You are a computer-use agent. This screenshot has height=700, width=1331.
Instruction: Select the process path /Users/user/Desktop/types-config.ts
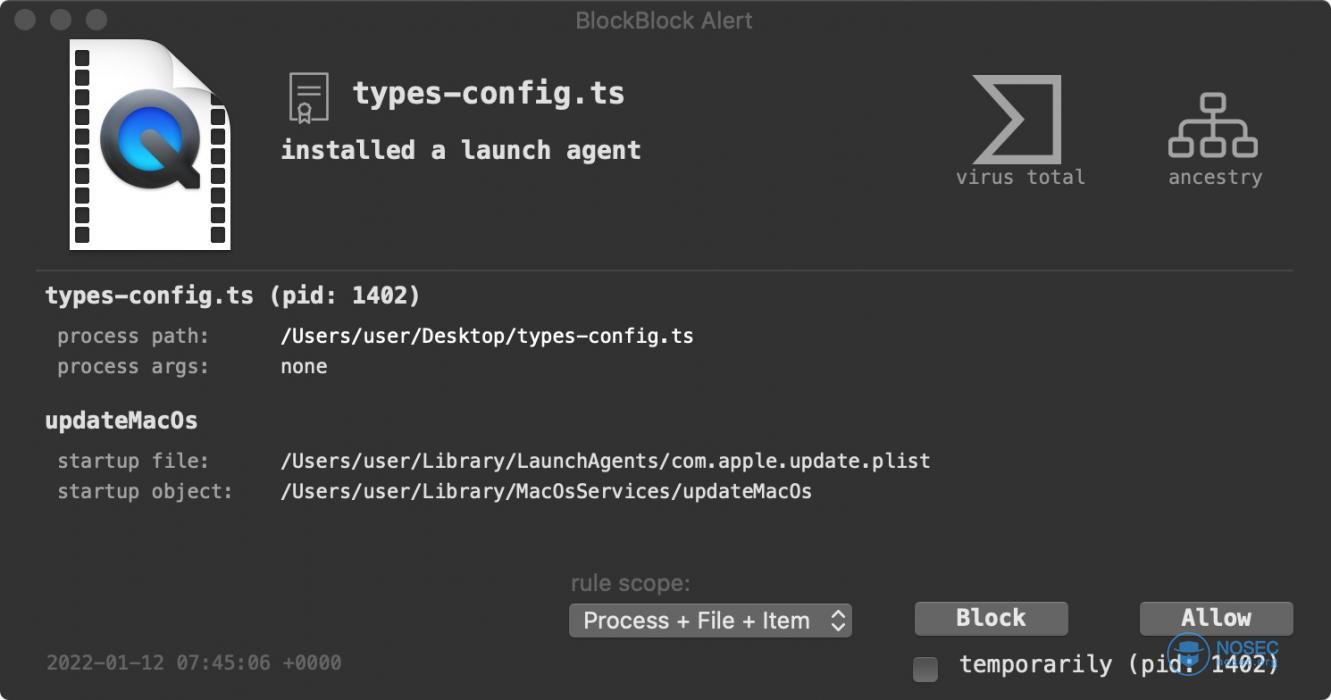pos(487,336)
